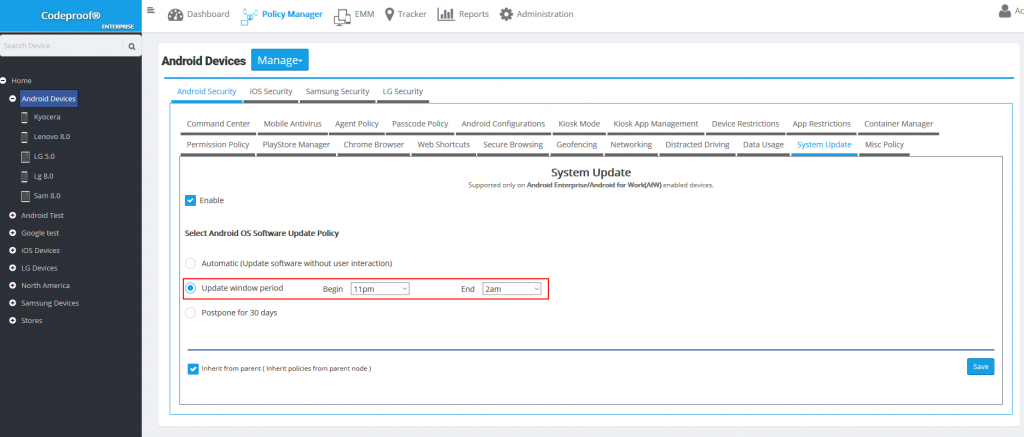Click the EMM devices icon

point(342,16)
